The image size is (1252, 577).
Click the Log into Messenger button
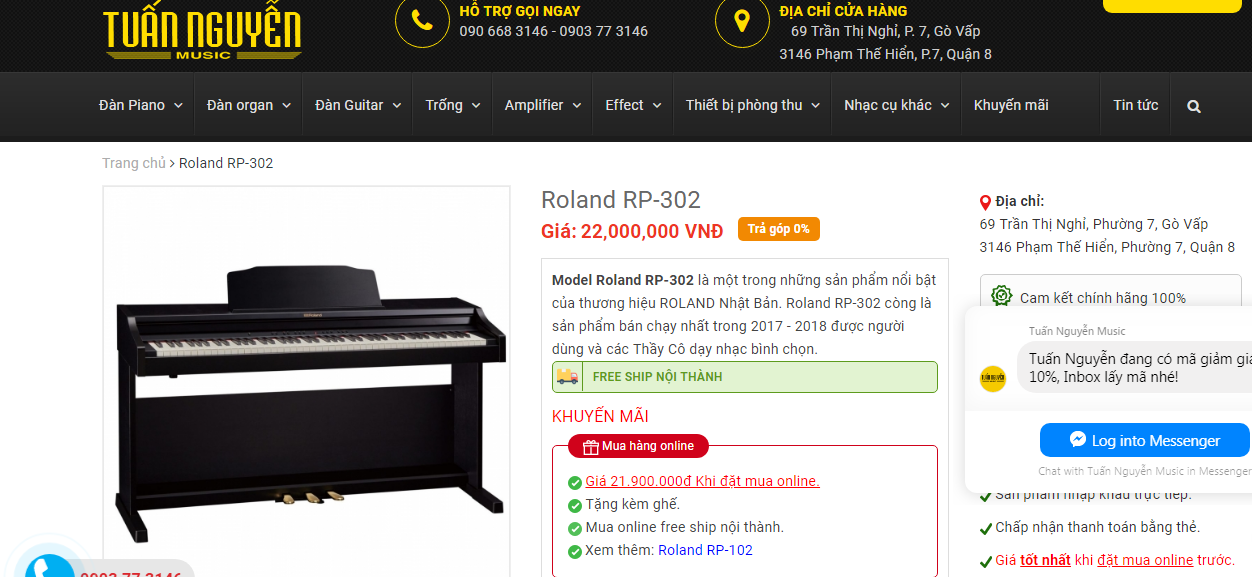tap(1145, 441)
